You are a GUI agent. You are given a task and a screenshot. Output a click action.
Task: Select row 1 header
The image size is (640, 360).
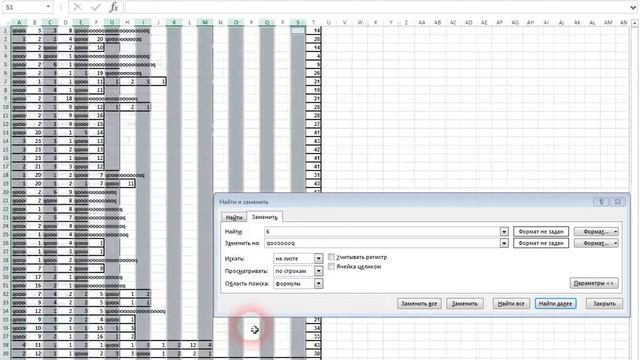6,30
